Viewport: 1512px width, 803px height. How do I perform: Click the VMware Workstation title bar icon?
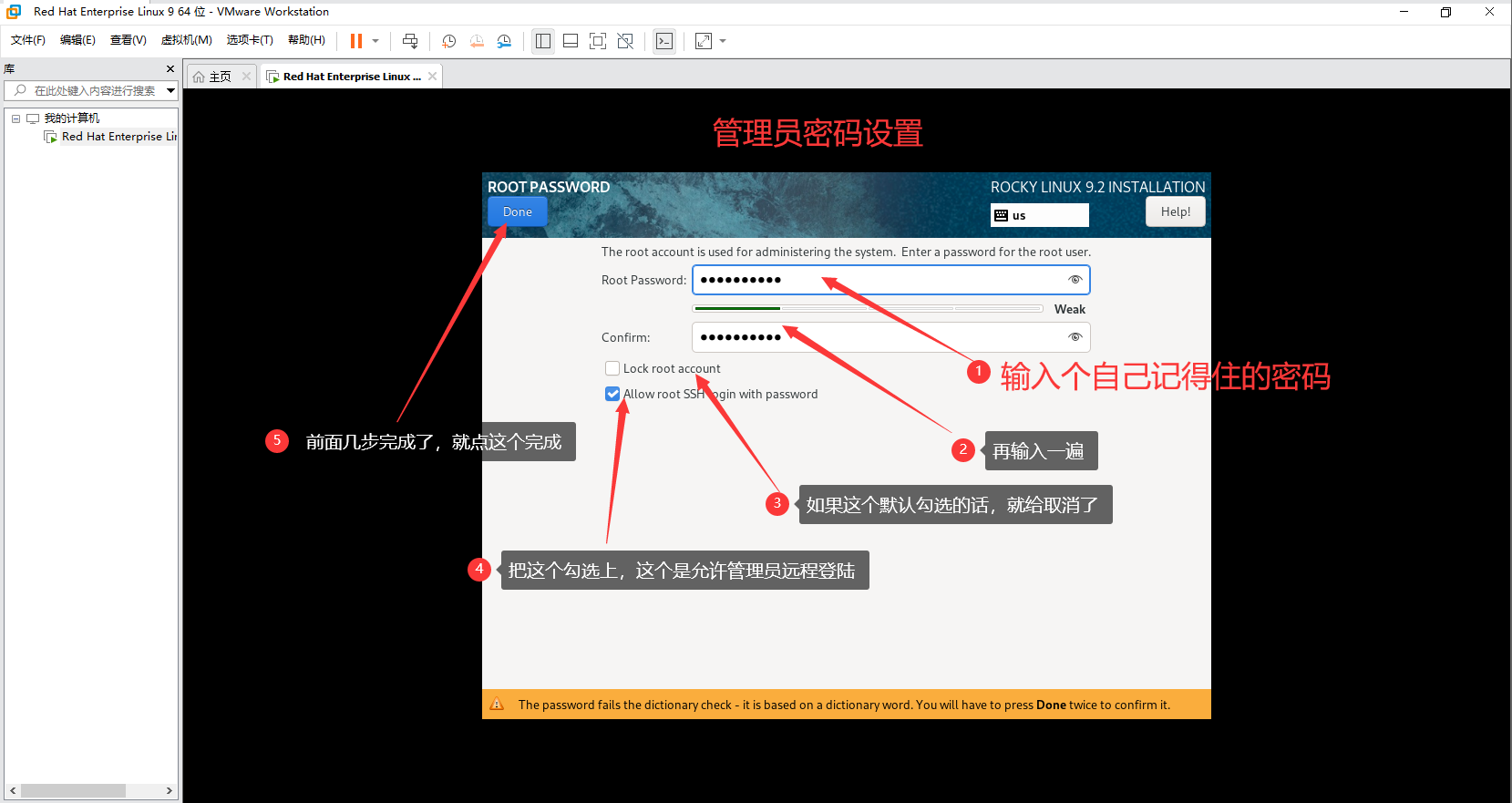click(14, 12)
